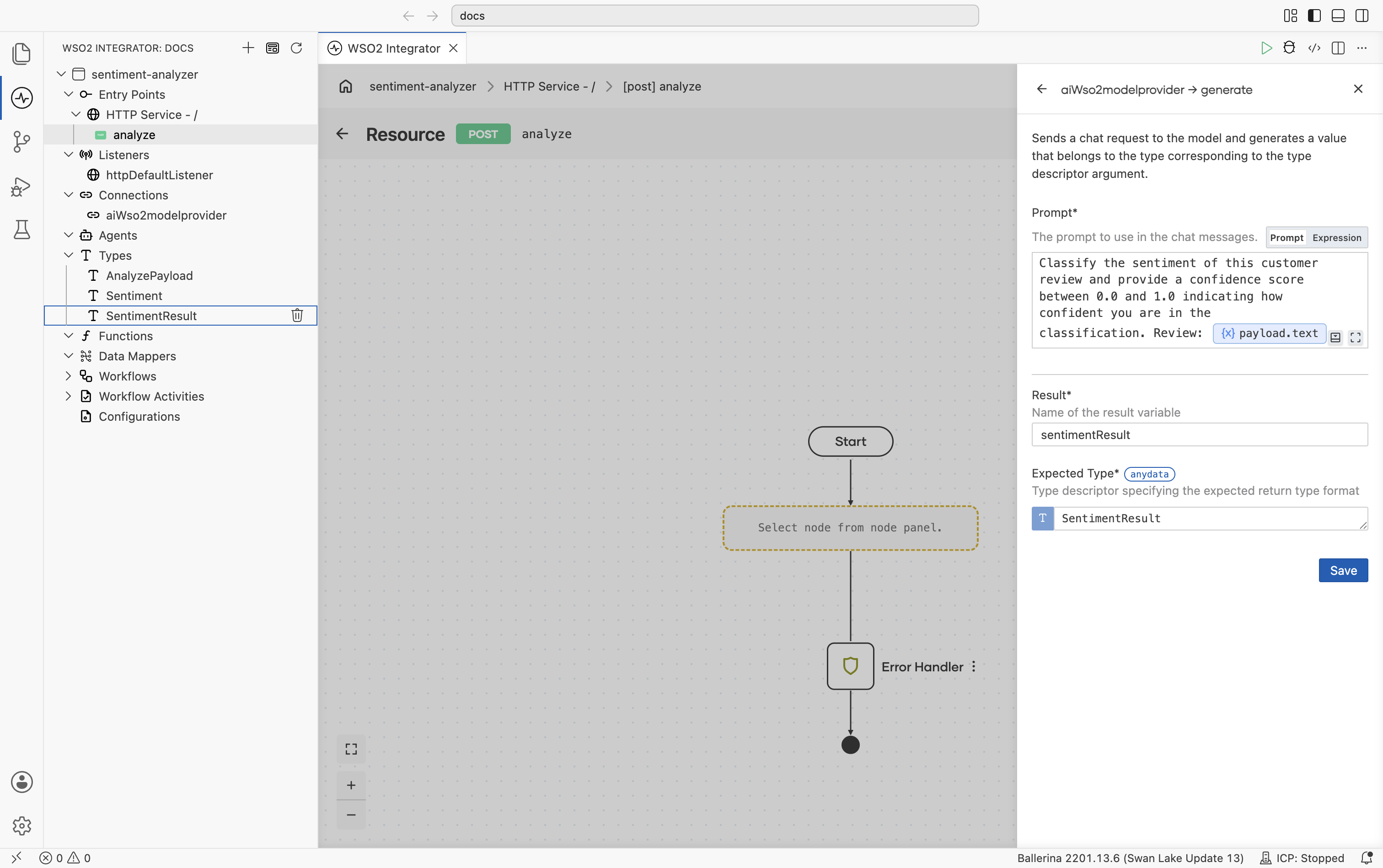
Task: Run the integration with the play icon
Action: [x=1266, y=48]
